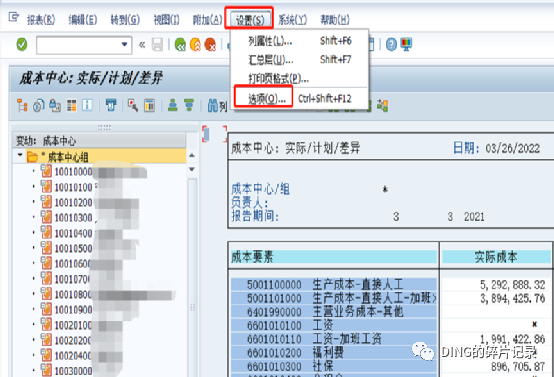Image resolution: width=554 pixels, height=377 pixels.
Task: Click the orange hierarchy tree toolbar icon
Action: (x=22, y=105)
